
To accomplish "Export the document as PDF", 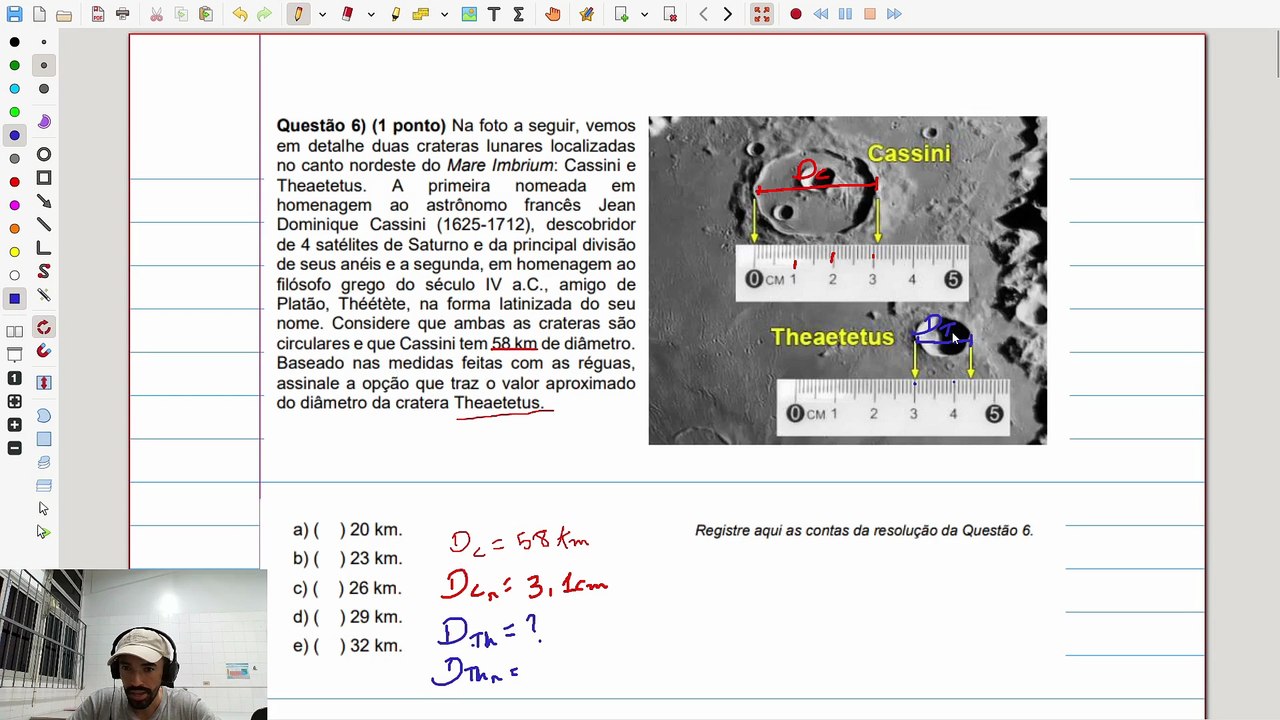I will (98, 14).
